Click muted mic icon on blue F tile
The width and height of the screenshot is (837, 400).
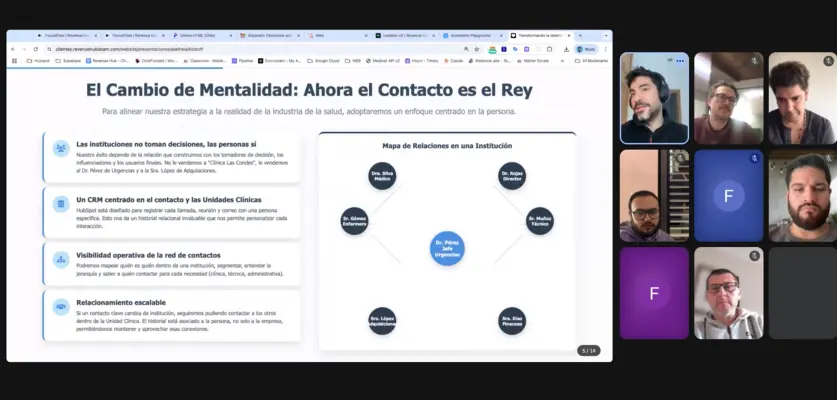pyautogui.click(x=754, y=158)
